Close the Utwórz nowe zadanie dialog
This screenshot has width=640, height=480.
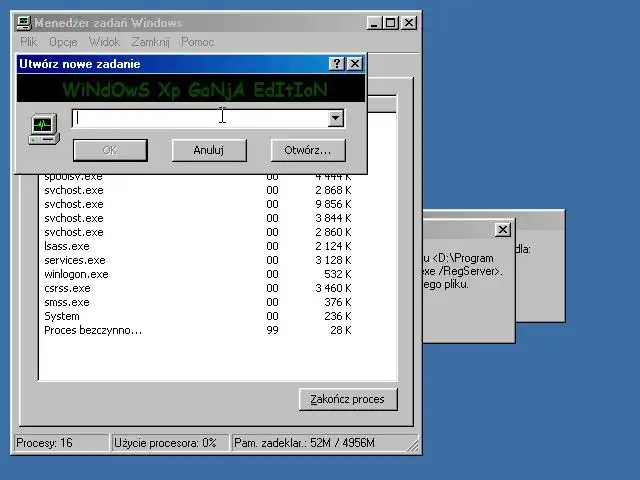[x=355, y=64]
